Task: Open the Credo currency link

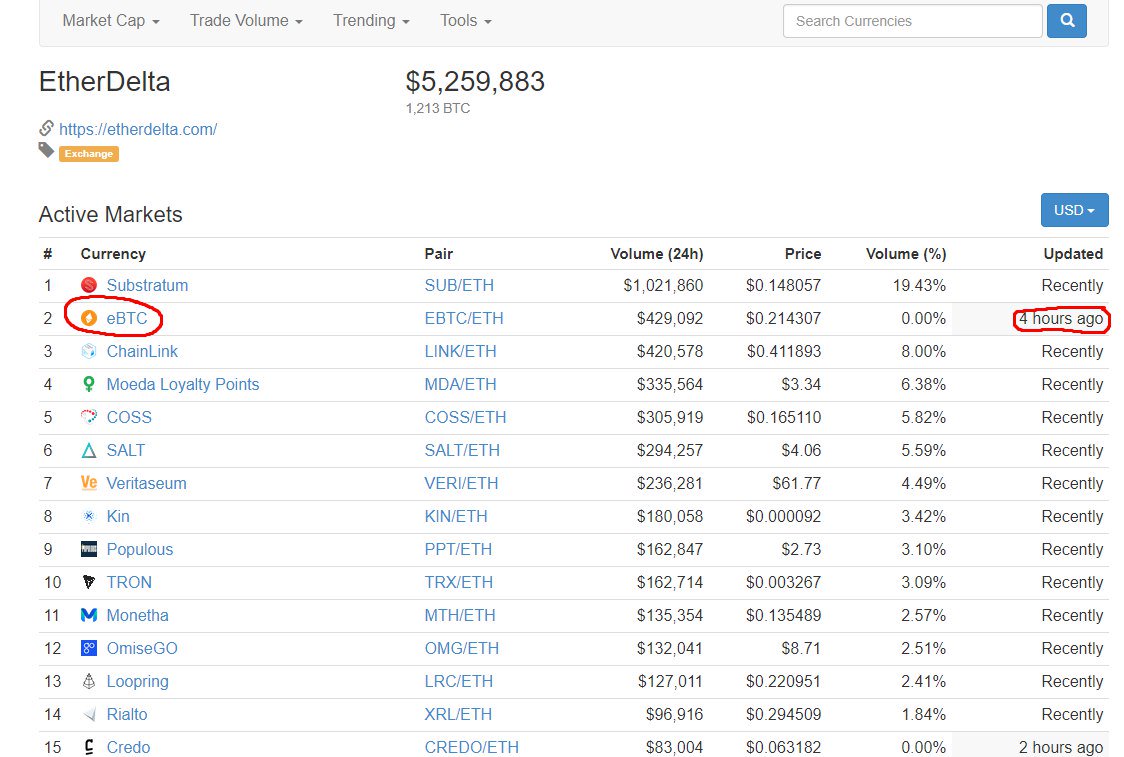Action: pyautogui.click(x=128, y=747)
